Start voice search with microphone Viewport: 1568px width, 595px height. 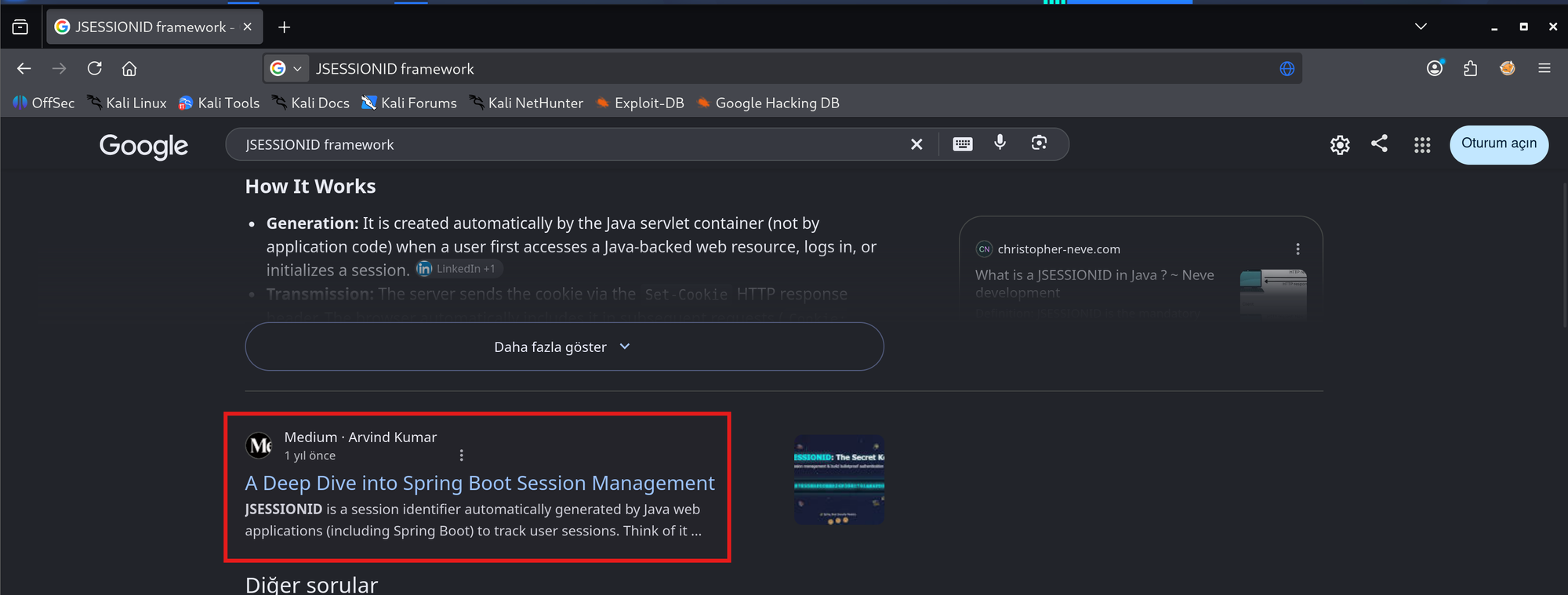(1000, 143)
